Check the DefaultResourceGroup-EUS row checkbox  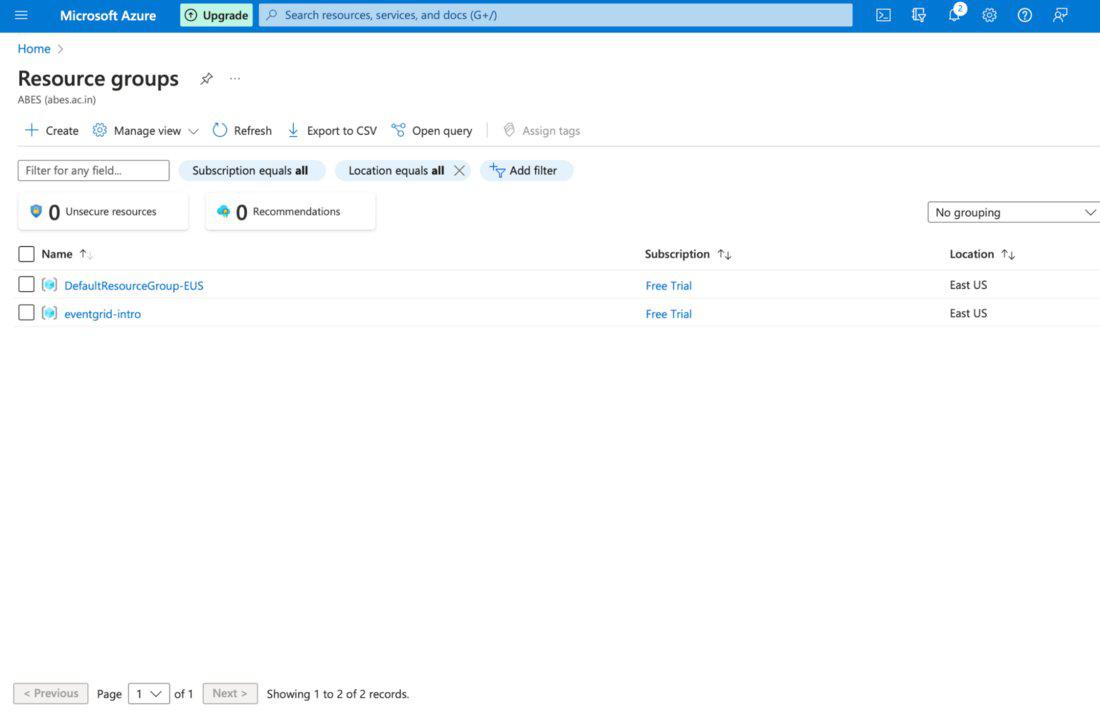(x=26, y=284)
